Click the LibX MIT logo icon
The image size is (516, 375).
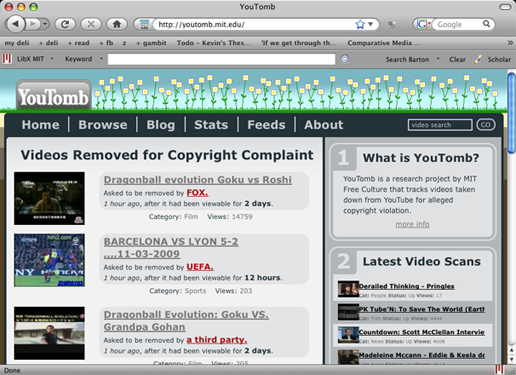7,59
